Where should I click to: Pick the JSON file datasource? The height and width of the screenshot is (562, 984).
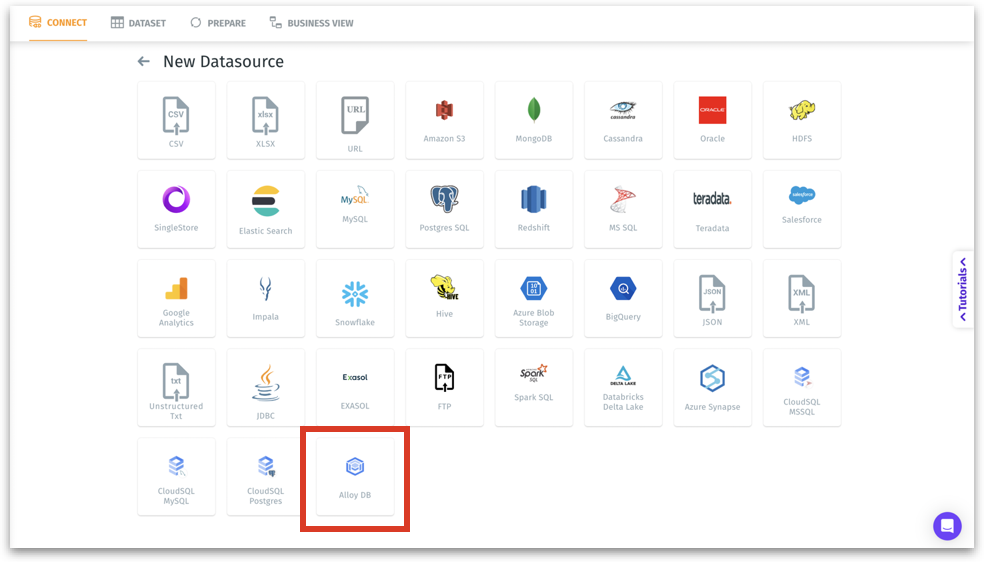[x=712, y=299]
